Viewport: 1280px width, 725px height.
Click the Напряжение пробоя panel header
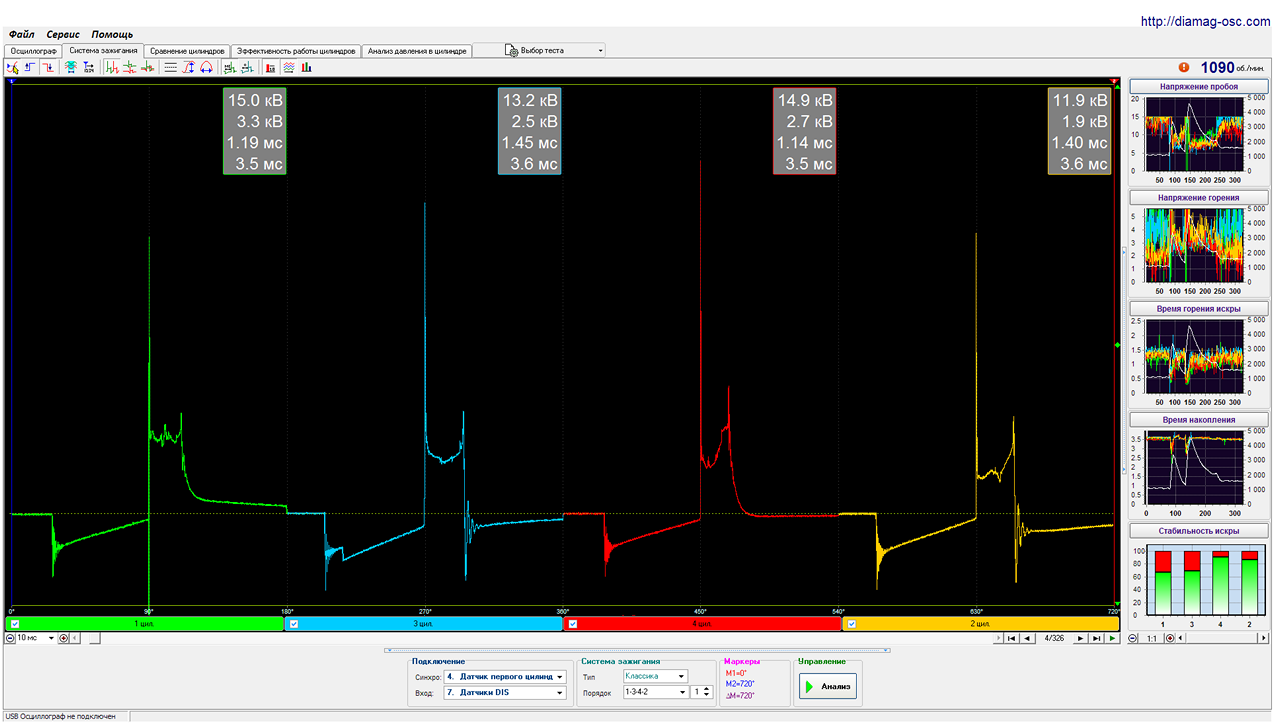tap(1198, 86)
